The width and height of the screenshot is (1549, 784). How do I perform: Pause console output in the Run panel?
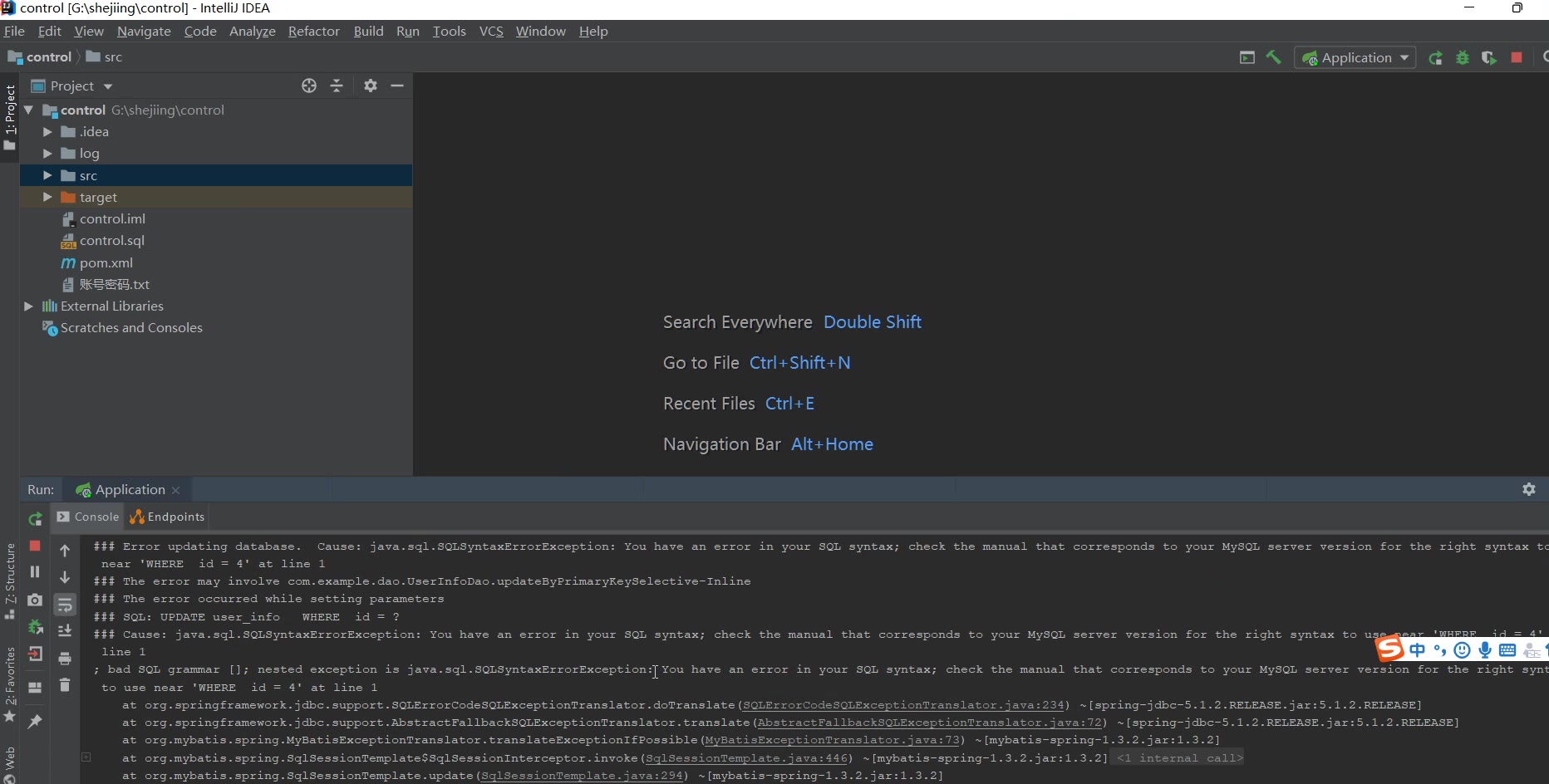pyautogui.click(x=35, y=572)
